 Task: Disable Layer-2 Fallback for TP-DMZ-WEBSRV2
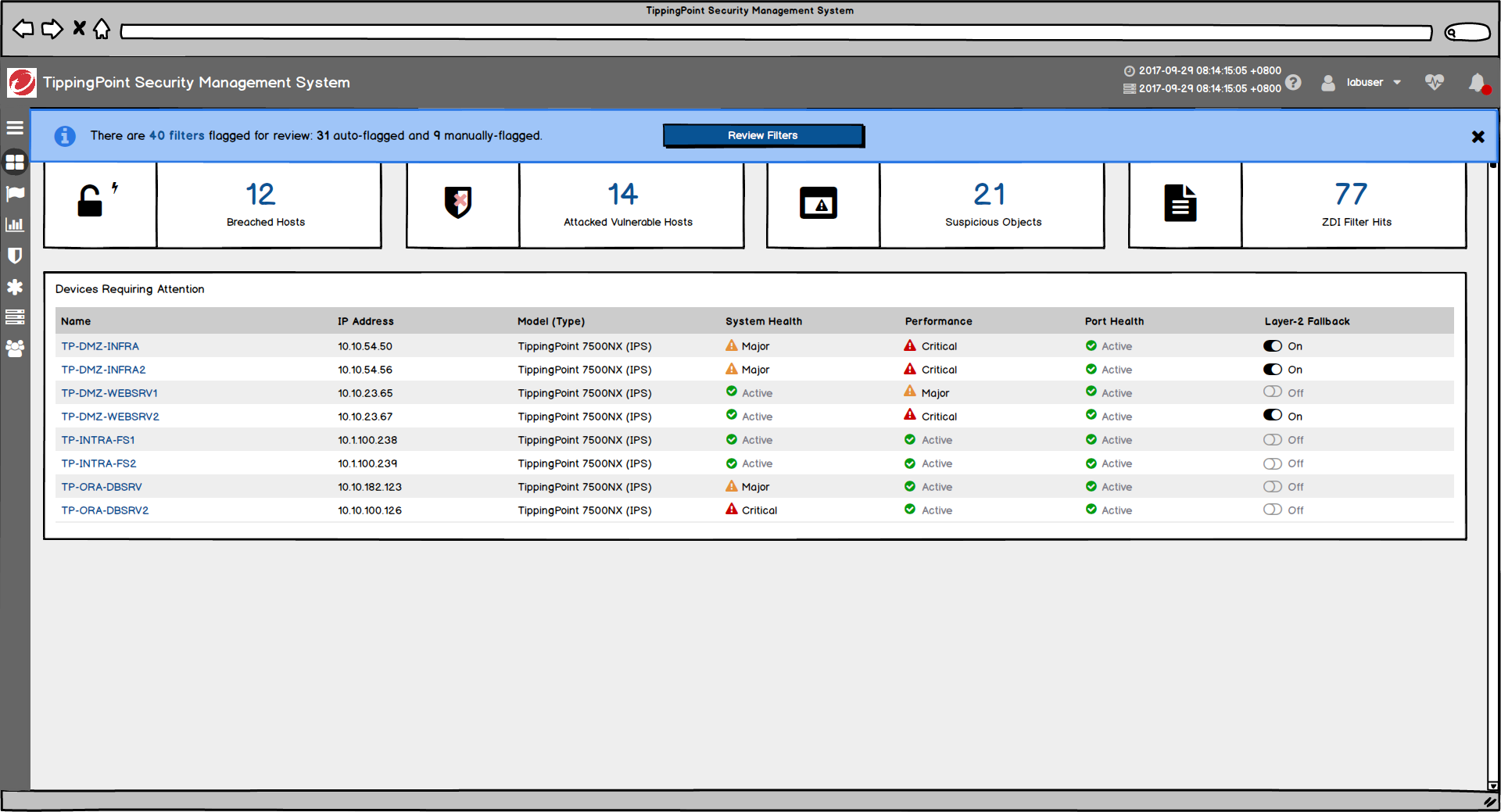(x=1272, y=415)
